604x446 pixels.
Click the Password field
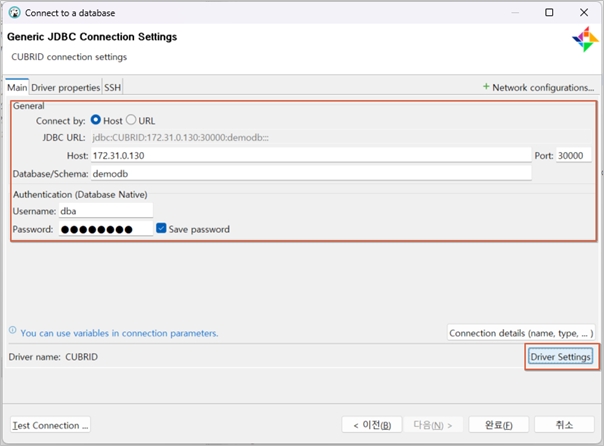click(106, 229)
